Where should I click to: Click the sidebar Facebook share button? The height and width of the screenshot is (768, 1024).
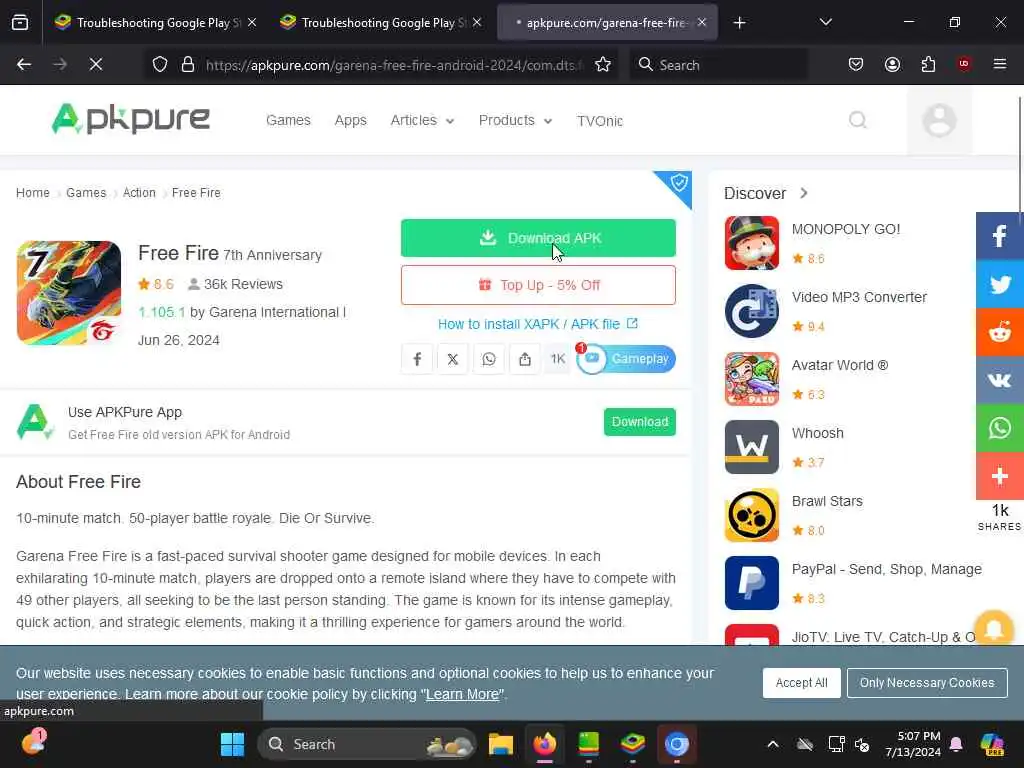[1000, 236]
